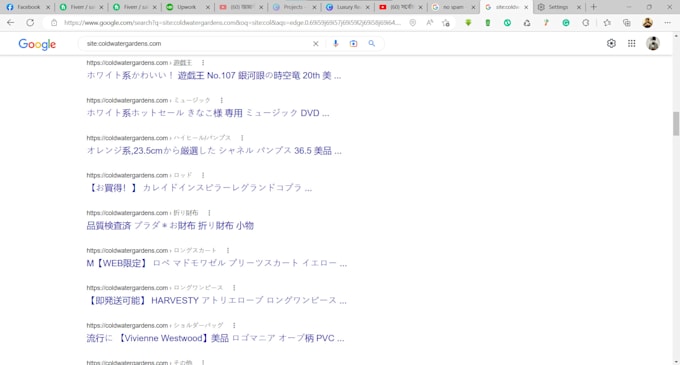Open Edge browser profile avatar
Viewport: 680px width, 365px height.
647,23
